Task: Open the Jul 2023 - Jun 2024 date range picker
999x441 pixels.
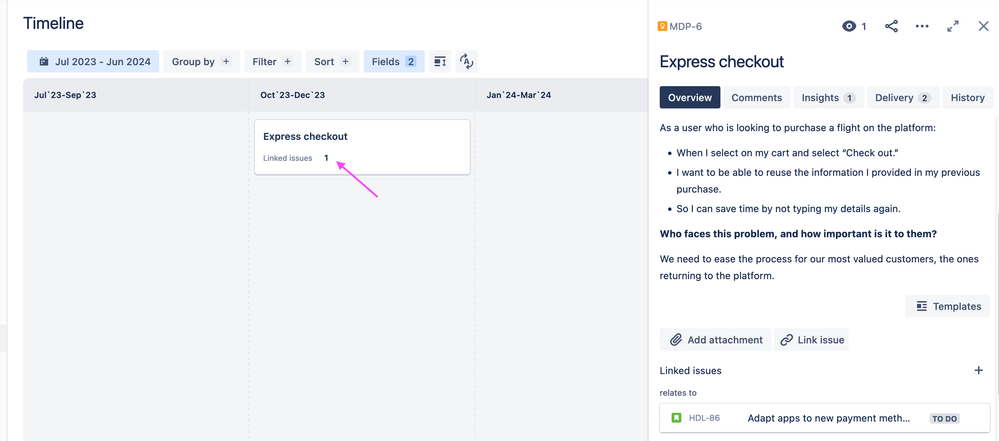Action: tap(93, 62)
